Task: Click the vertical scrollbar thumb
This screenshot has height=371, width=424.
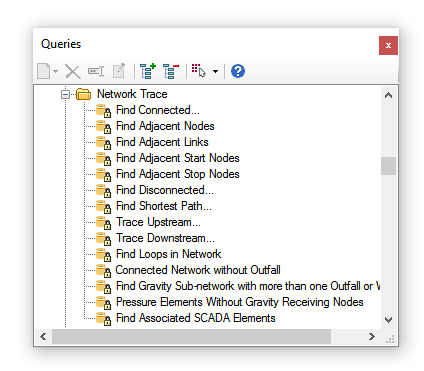Action: tap(388, 166)
